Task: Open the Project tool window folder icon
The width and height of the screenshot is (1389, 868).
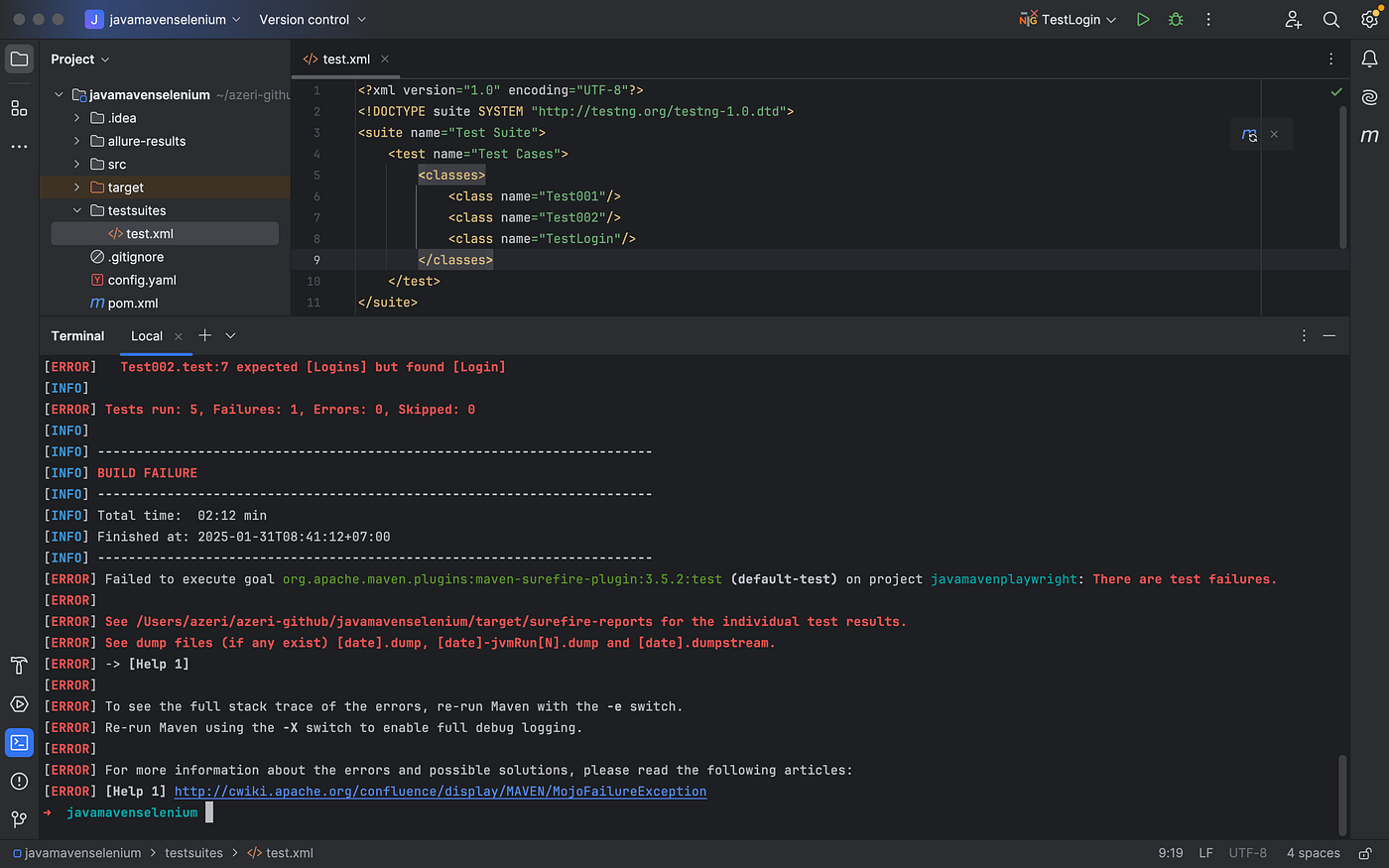Action: click(x=19, y=59)
